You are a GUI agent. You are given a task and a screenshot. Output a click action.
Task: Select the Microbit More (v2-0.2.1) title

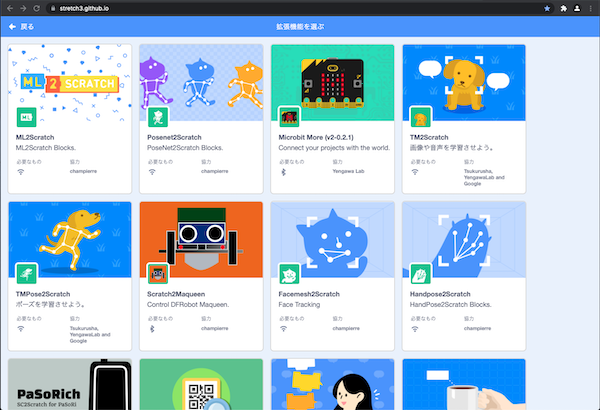316,137
